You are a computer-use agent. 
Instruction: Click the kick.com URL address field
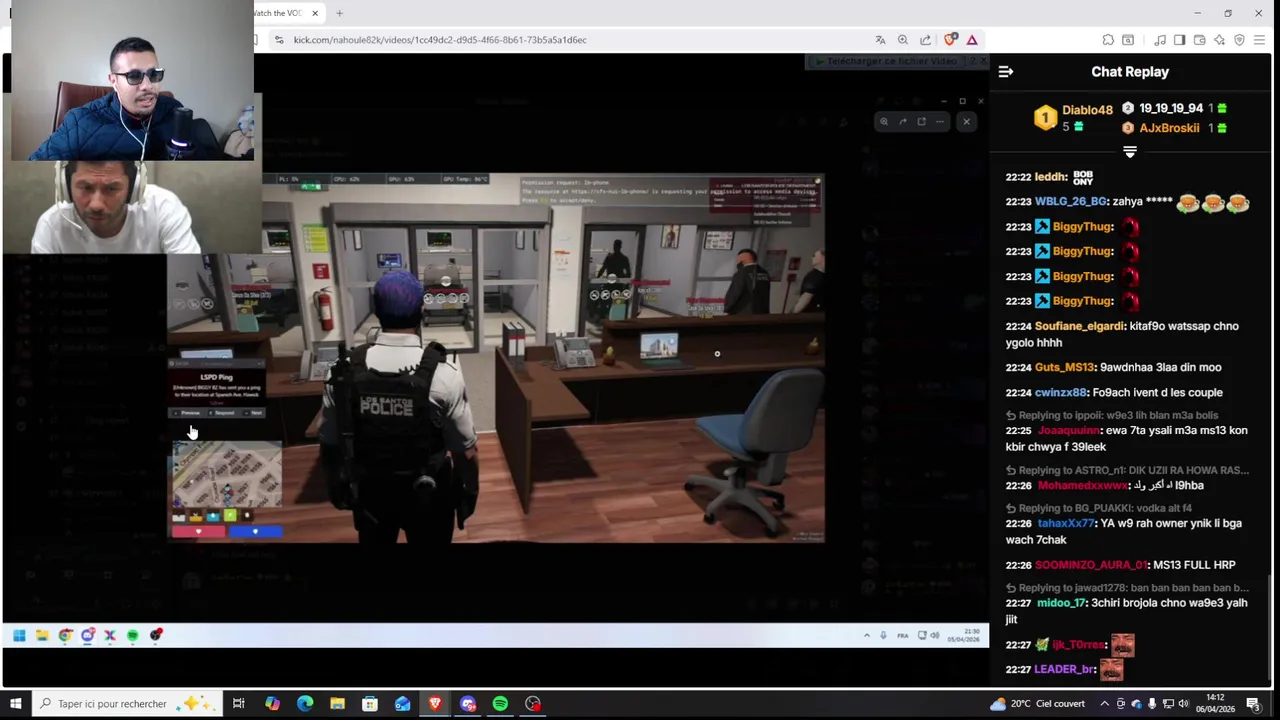(440, 40)
